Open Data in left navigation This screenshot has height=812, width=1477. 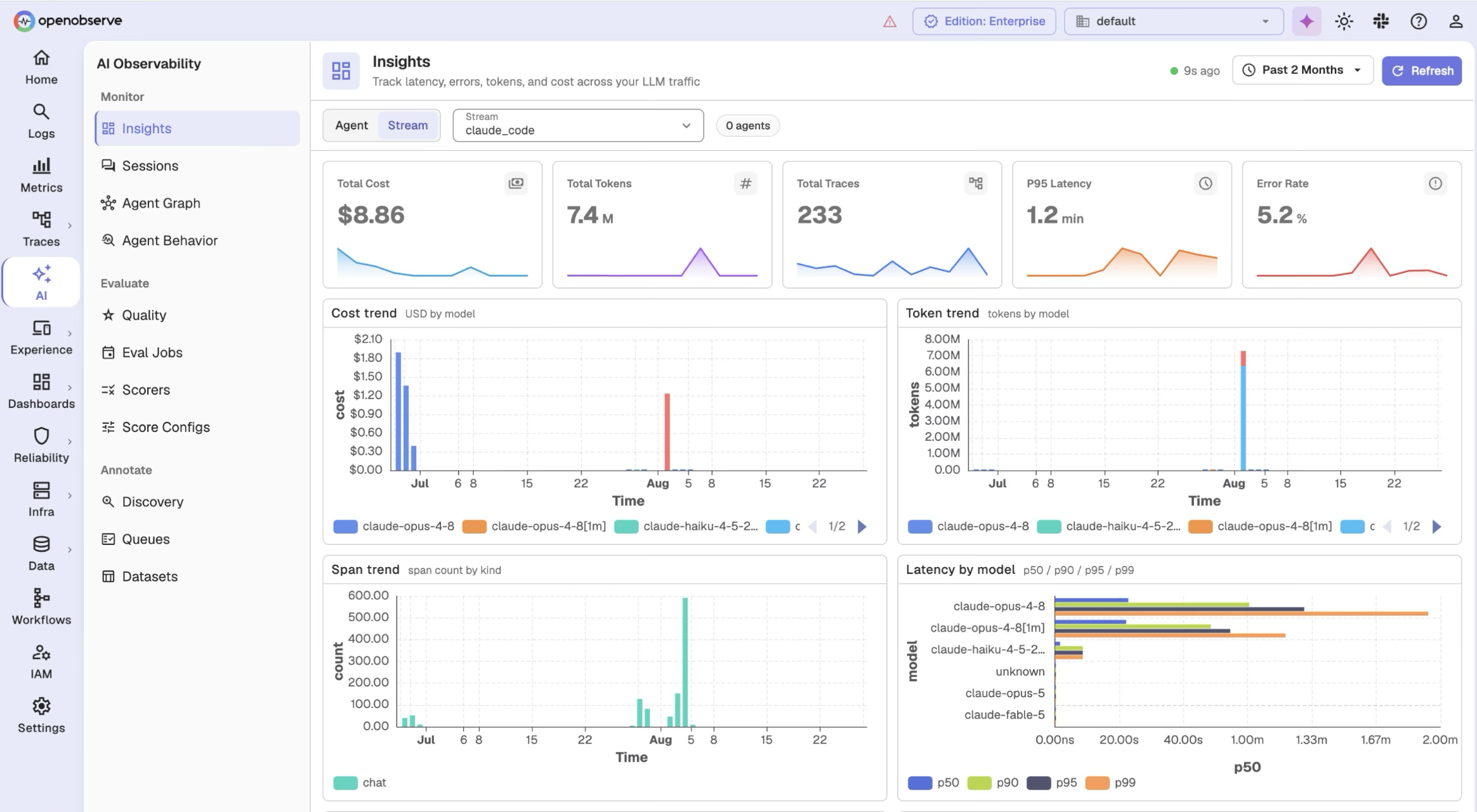(41, 553)
